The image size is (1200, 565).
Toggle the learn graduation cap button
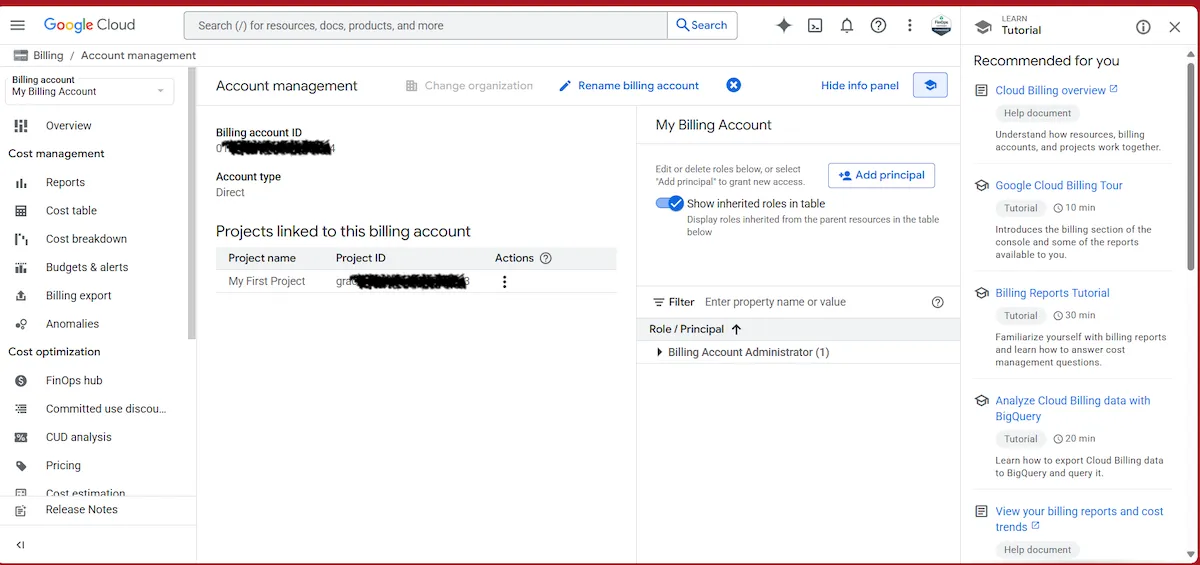(930, 85)
